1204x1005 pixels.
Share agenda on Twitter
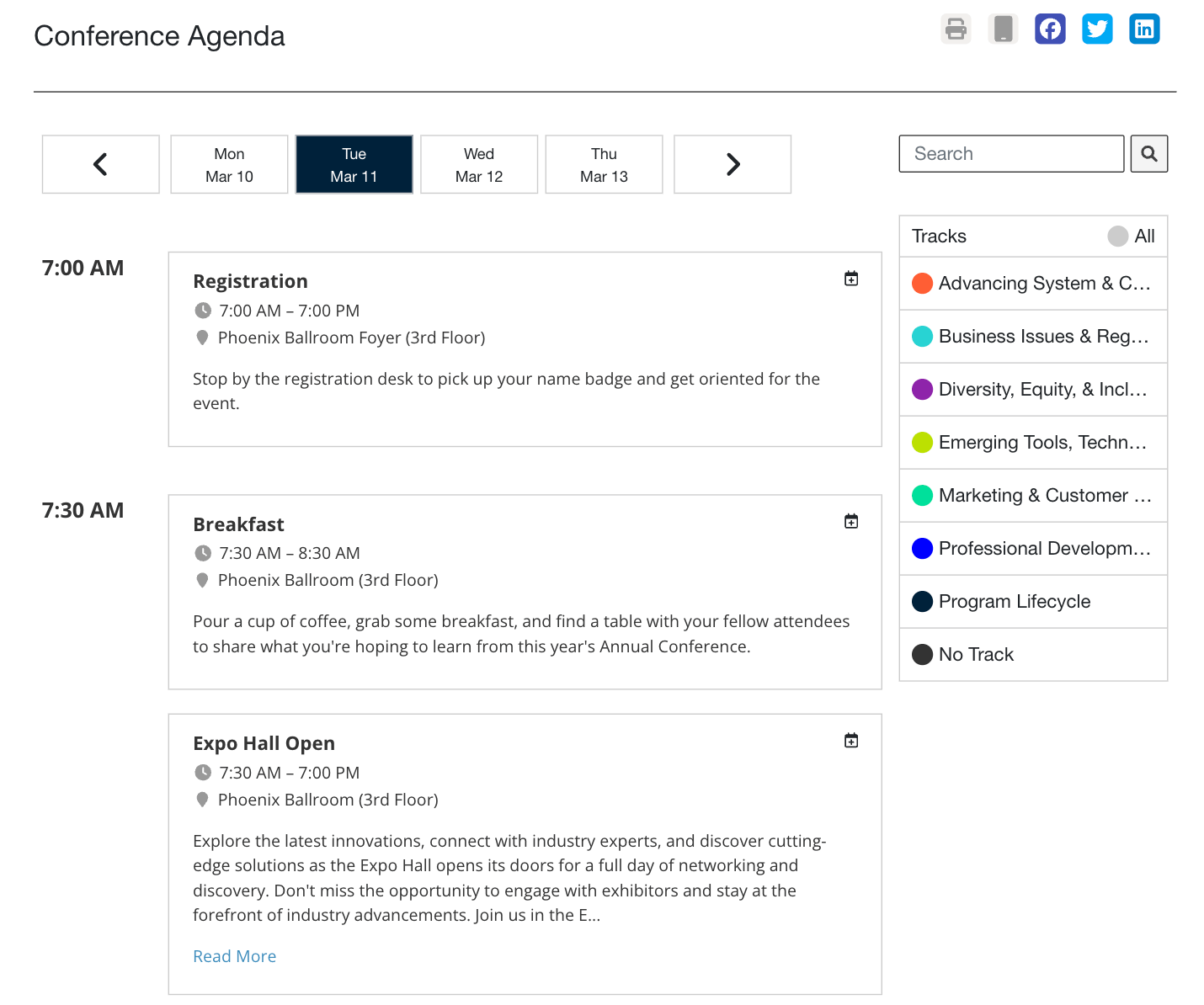click(x=1097, y=29)
